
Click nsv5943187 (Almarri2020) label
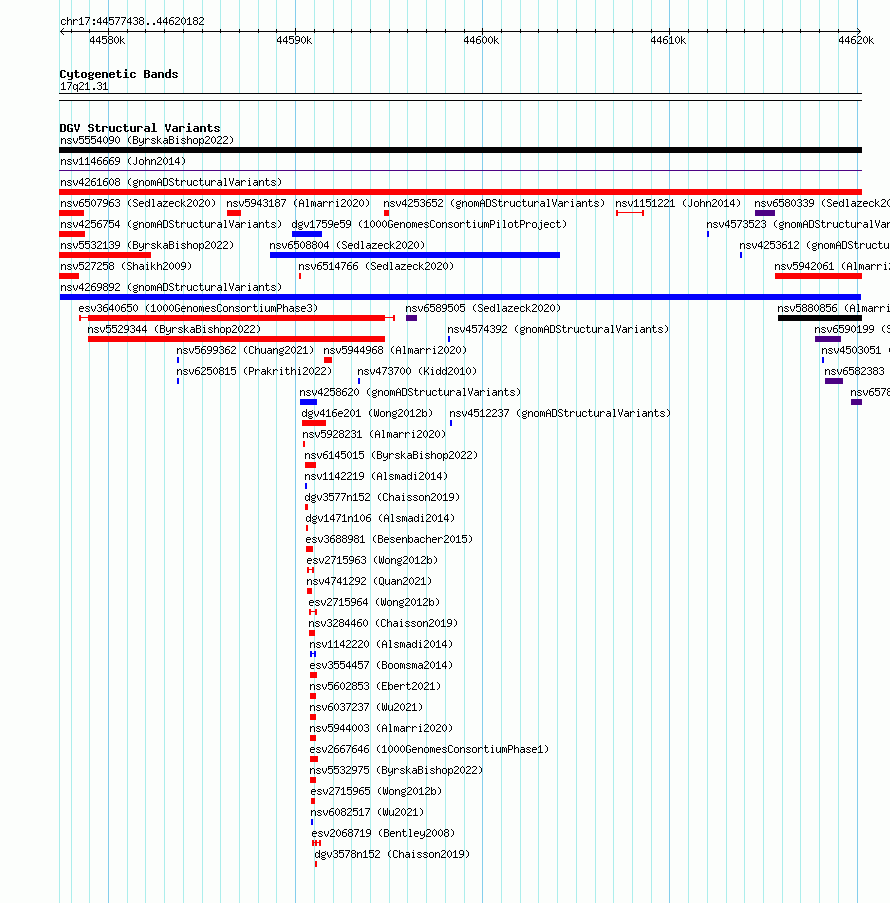[x=298, y=203]
